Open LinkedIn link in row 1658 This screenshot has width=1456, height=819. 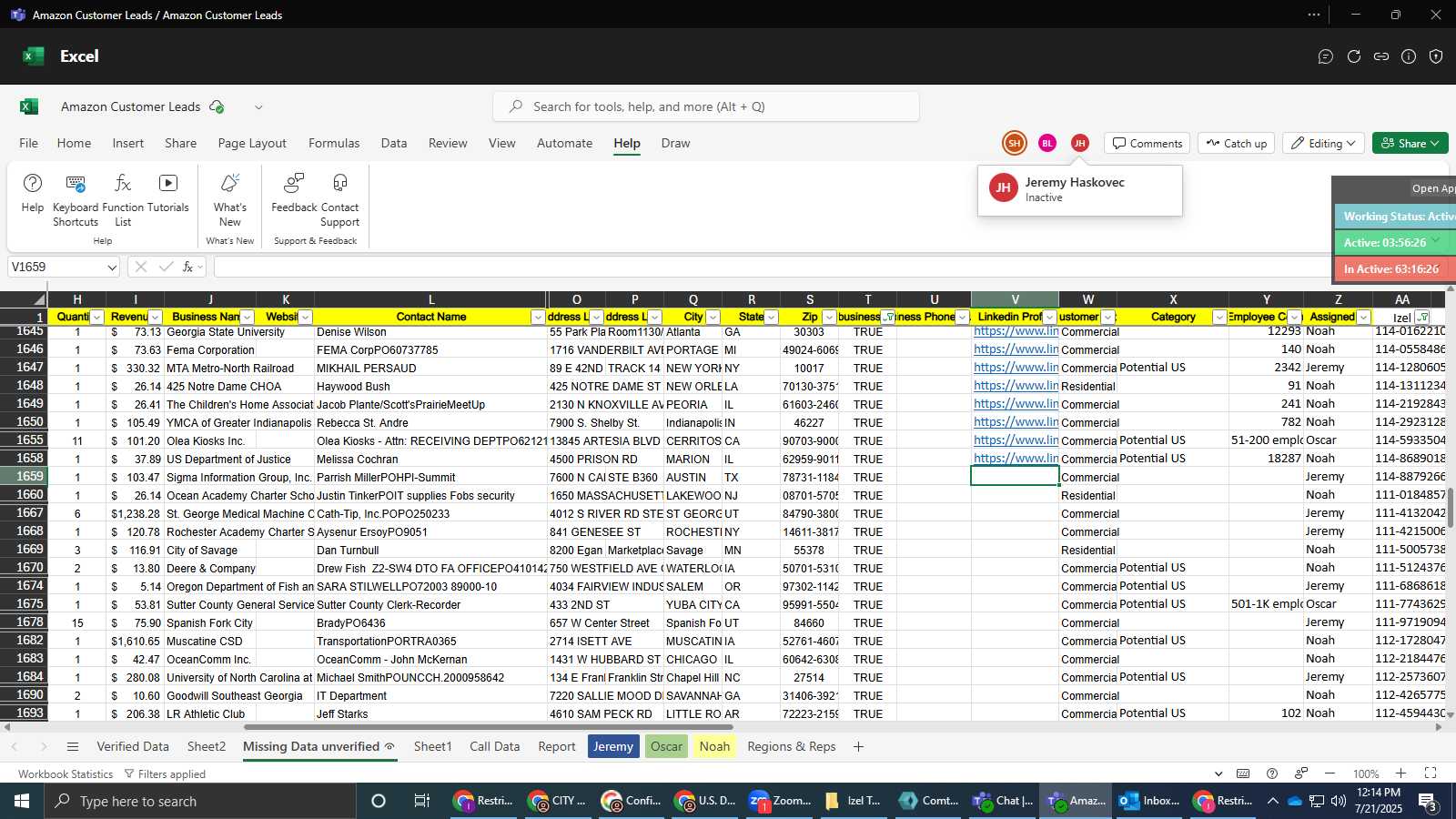(x=1016, y=459)
